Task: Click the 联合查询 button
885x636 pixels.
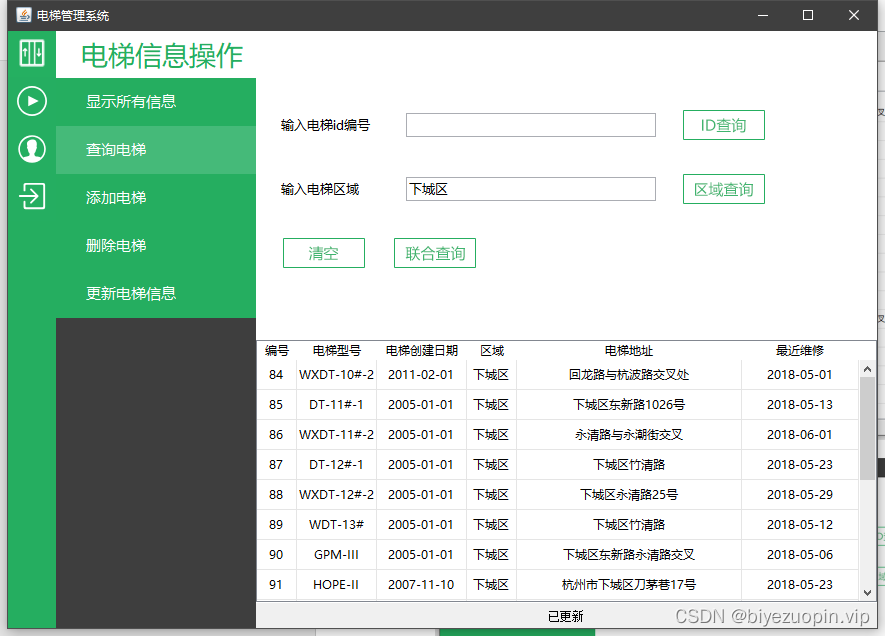Action: point(434,252)
